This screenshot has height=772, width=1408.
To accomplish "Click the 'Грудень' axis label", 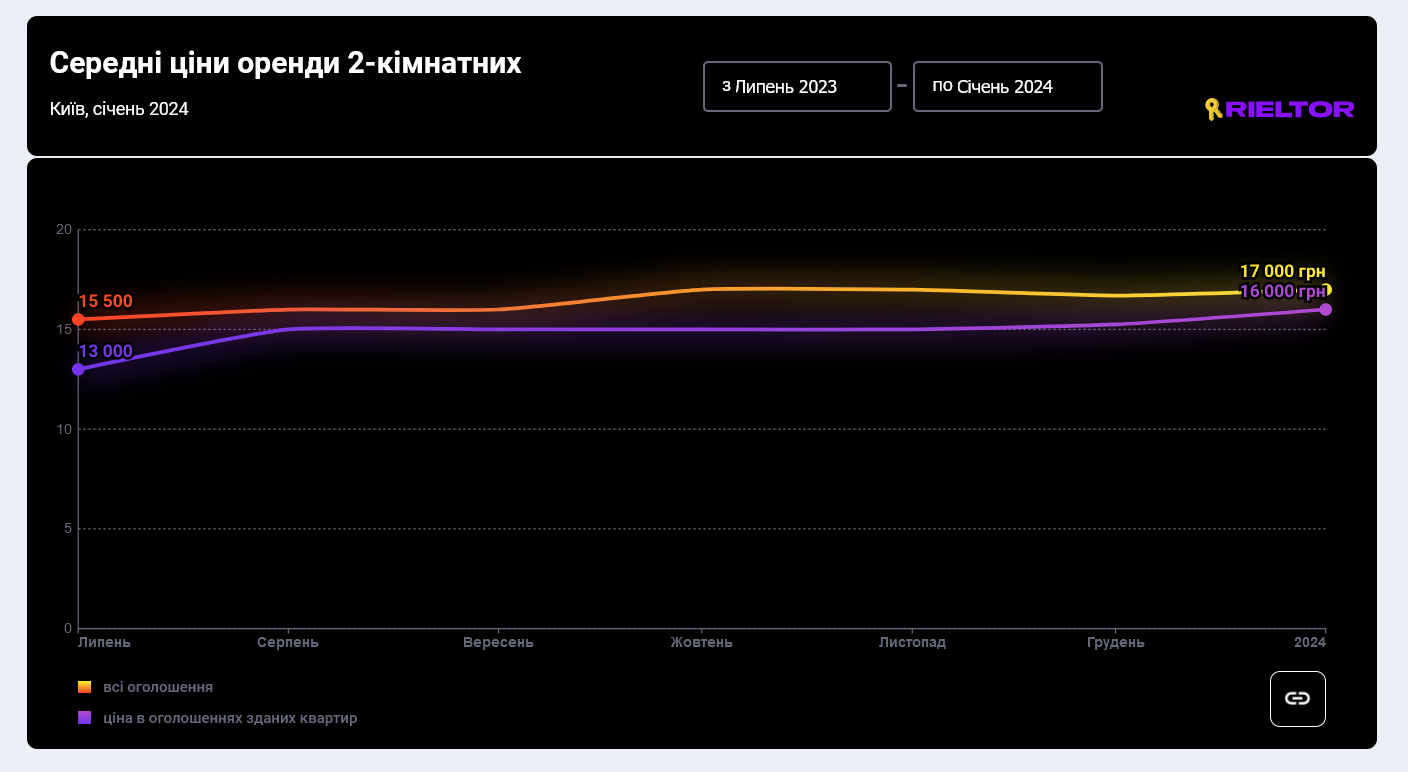I will (1116, 642).
